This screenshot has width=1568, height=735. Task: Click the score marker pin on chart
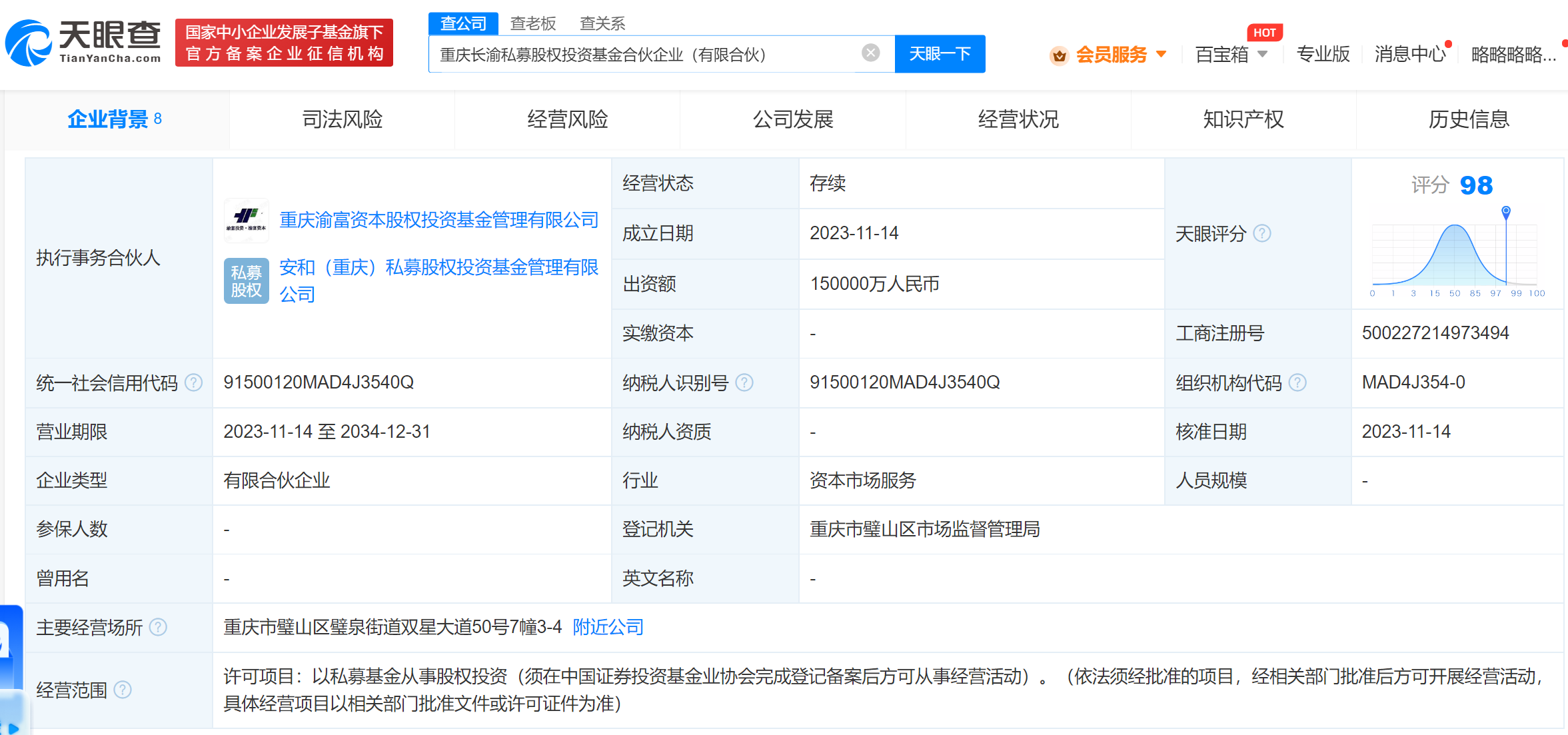pos(1506,213)
